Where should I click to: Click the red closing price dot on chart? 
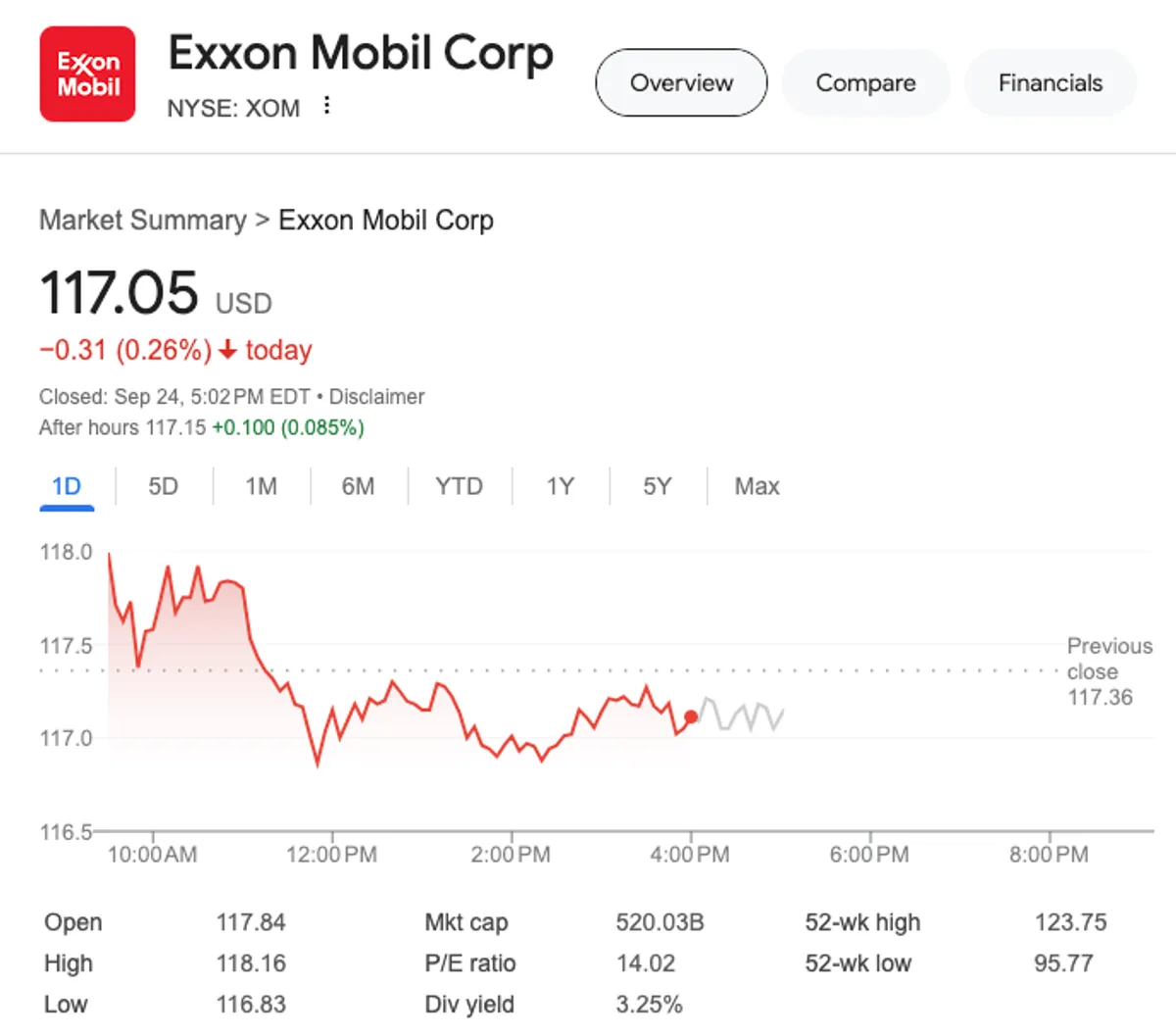pos(691,717)
